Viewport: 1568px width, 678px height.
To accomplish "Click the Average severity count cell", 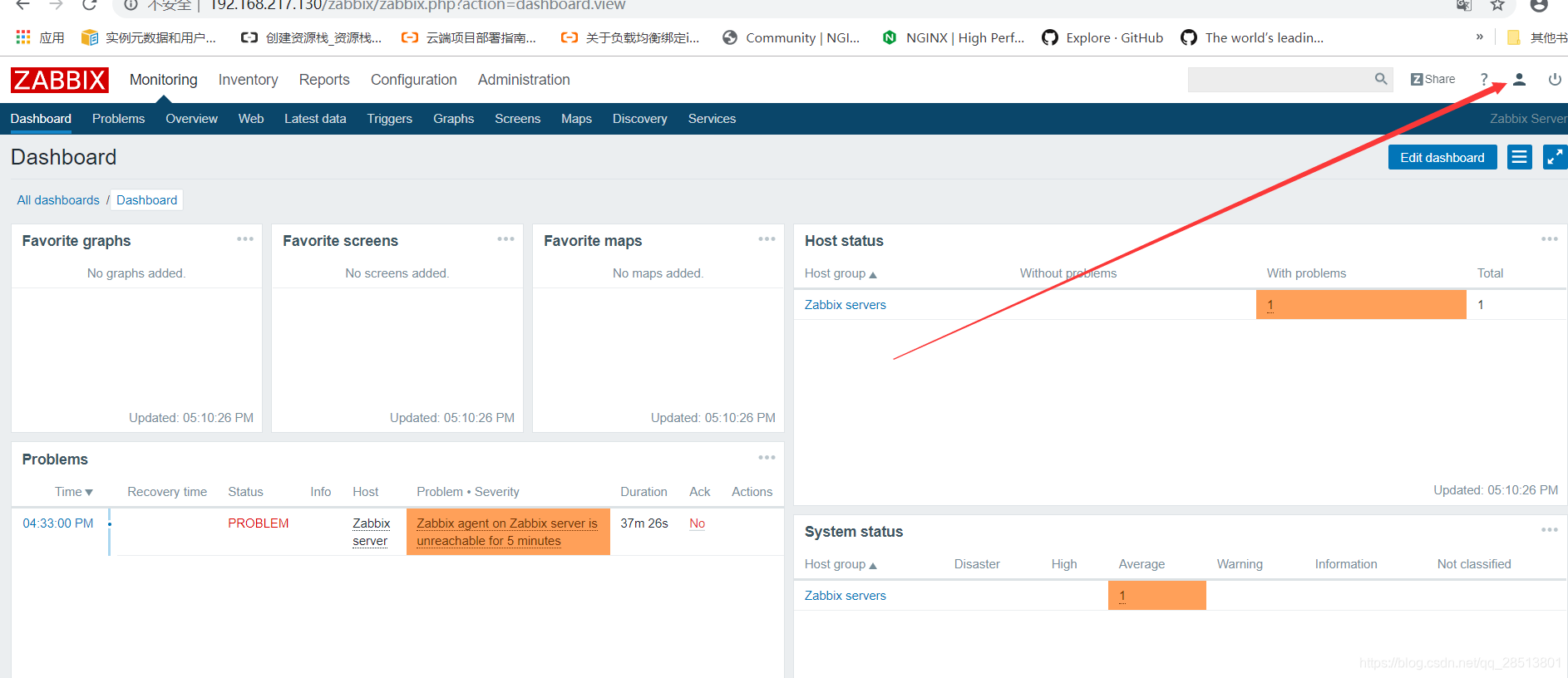I will [1157, 596].
